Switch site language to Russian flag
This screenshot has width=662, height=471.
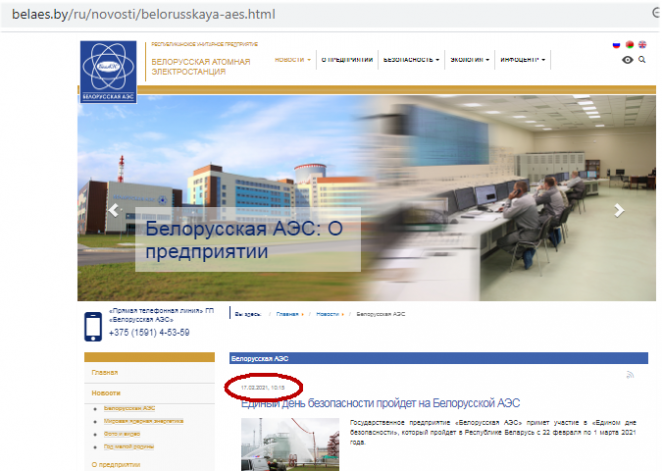pos(616,45)
